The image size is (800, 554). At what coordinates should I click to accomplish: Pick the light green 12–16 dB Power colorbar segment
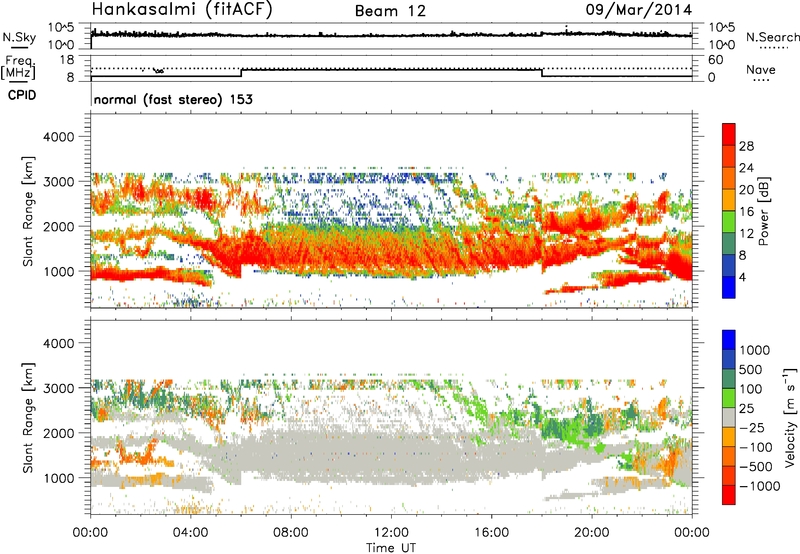[x=729, y=223]
